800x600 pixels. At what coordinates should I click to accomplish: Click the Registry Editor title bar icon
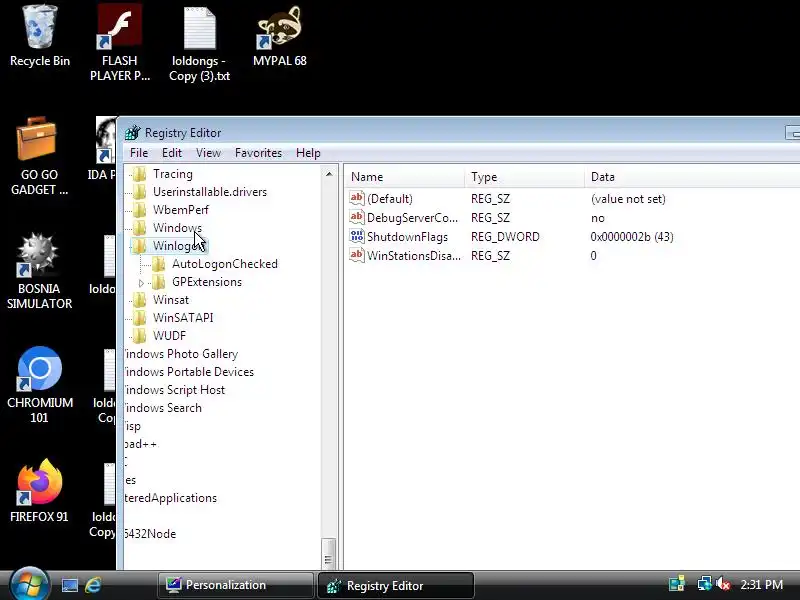(133, 133)
